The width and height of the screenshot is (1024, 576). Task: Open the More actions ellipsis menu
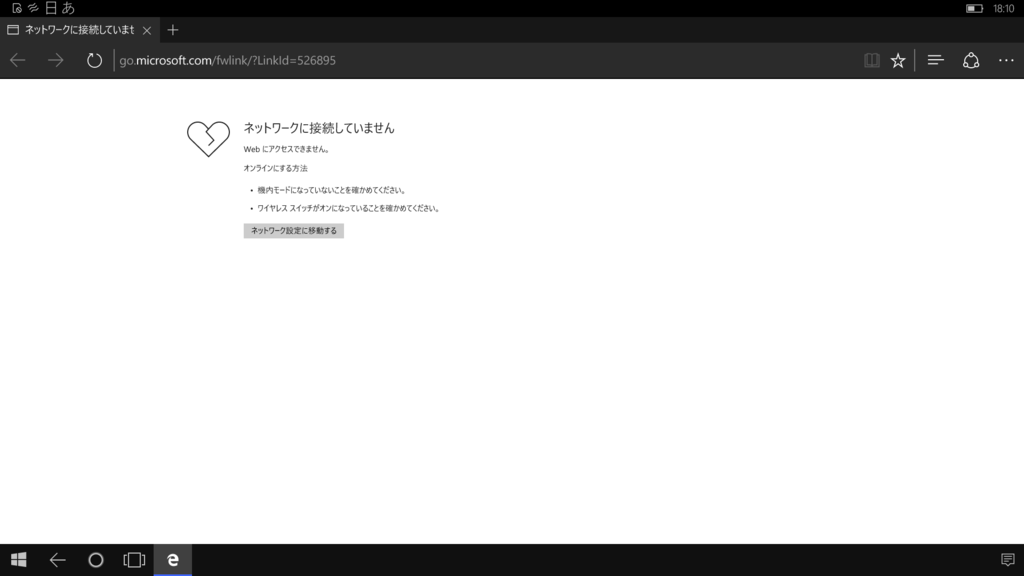tap(1006, 60)
